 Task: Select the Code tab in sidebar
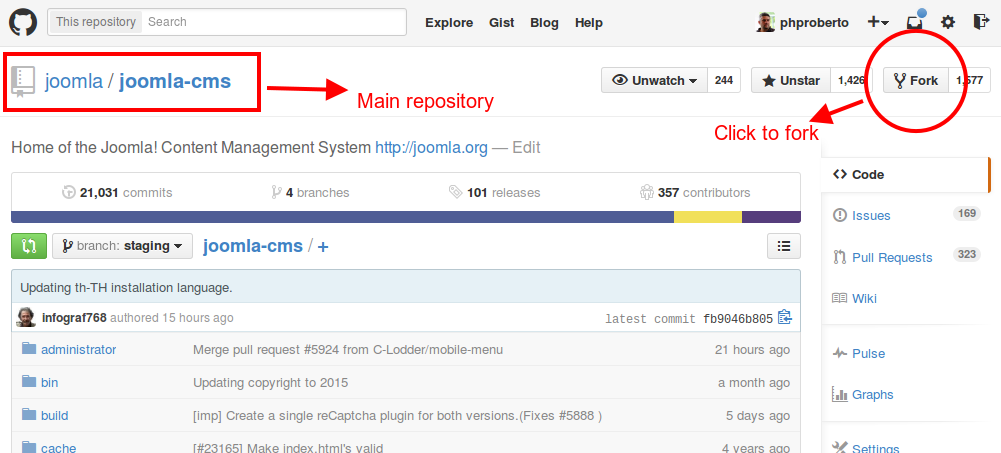904,174
